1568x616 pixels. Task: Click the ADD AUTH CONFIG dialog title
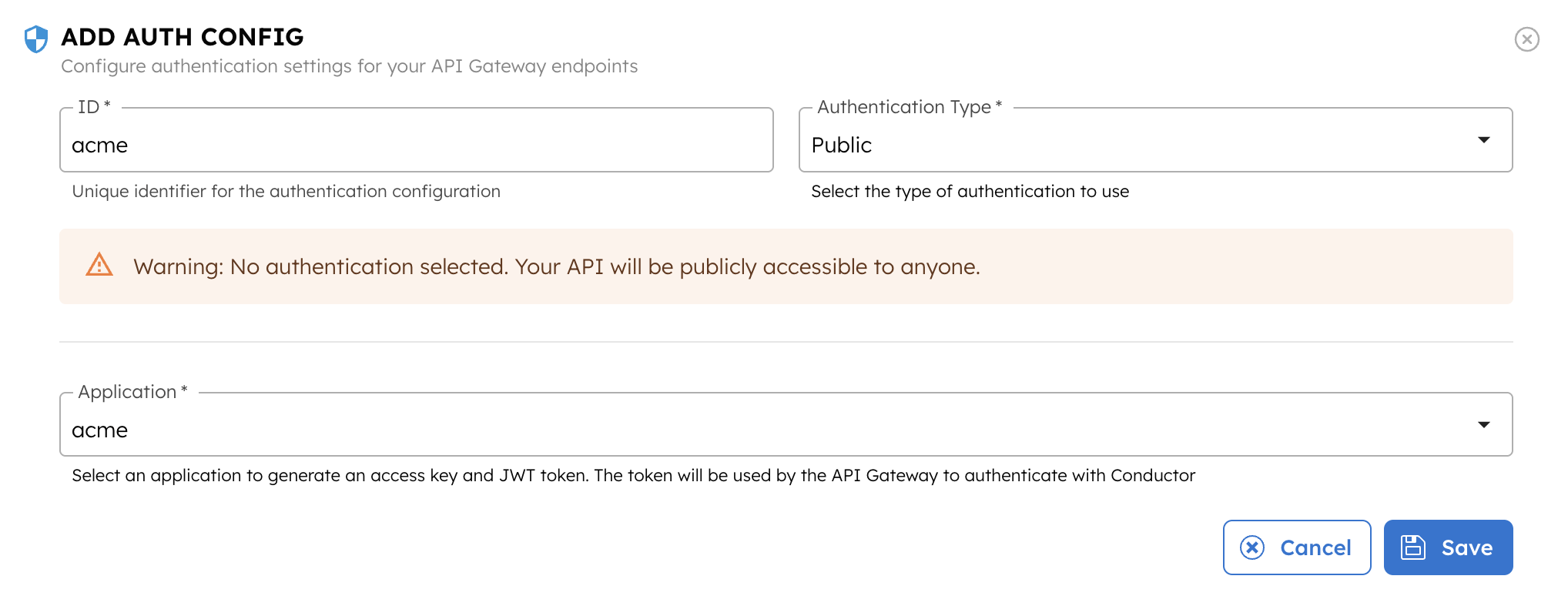(183, 36)
